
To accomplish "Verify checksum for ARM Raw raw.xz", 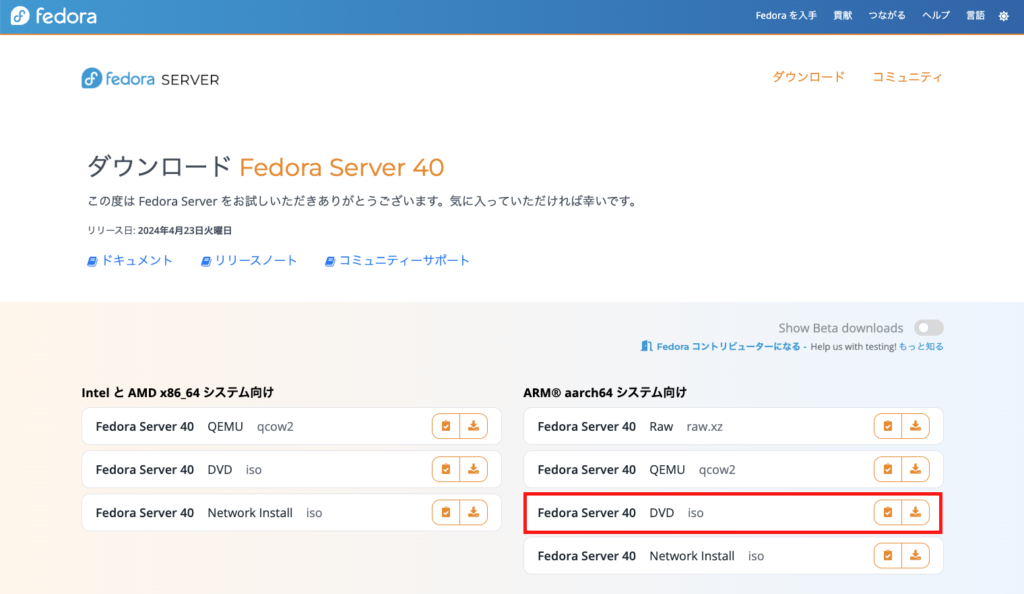I will 888,426.
